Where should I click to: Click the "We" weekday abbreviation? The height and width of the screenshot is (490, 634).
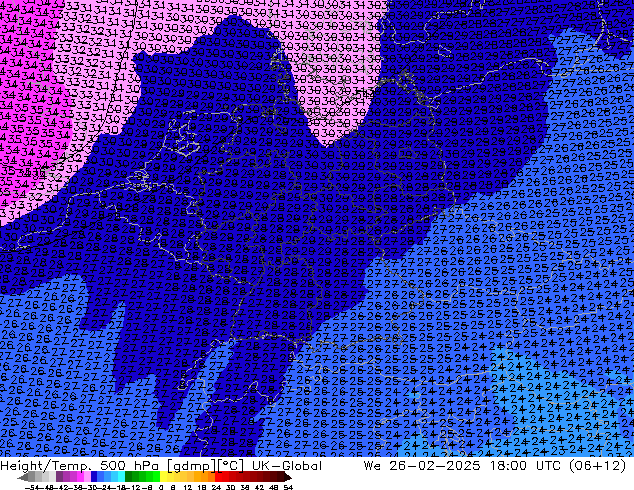point(372,466)
